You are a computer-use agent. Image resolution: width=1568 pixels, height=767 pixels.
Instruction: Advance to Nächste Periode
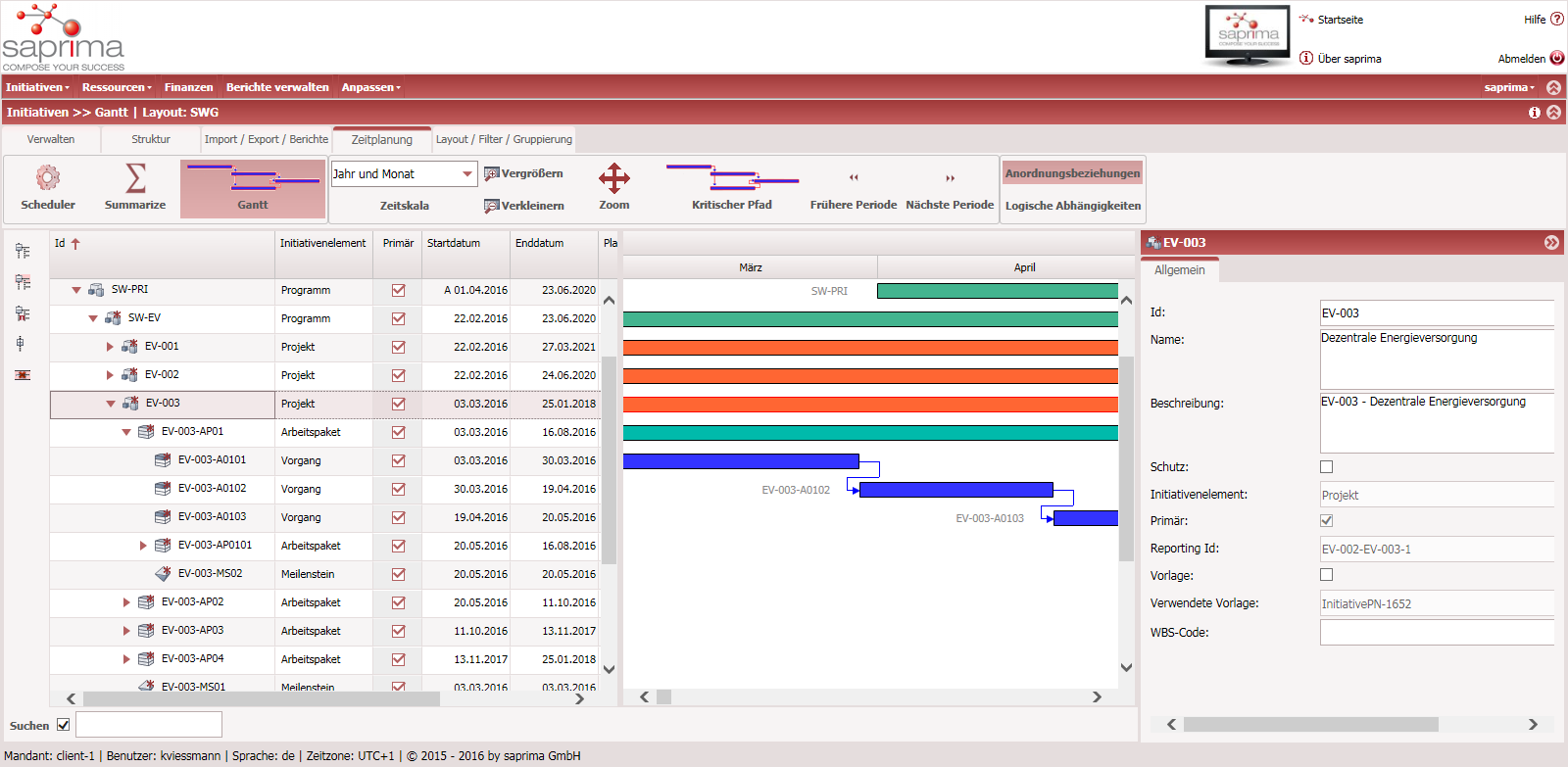coord(950,178)
